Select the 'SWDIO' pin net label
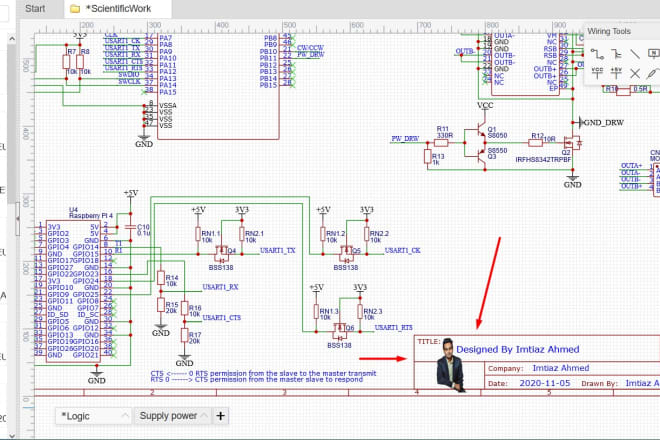 (x=129, y=75)
